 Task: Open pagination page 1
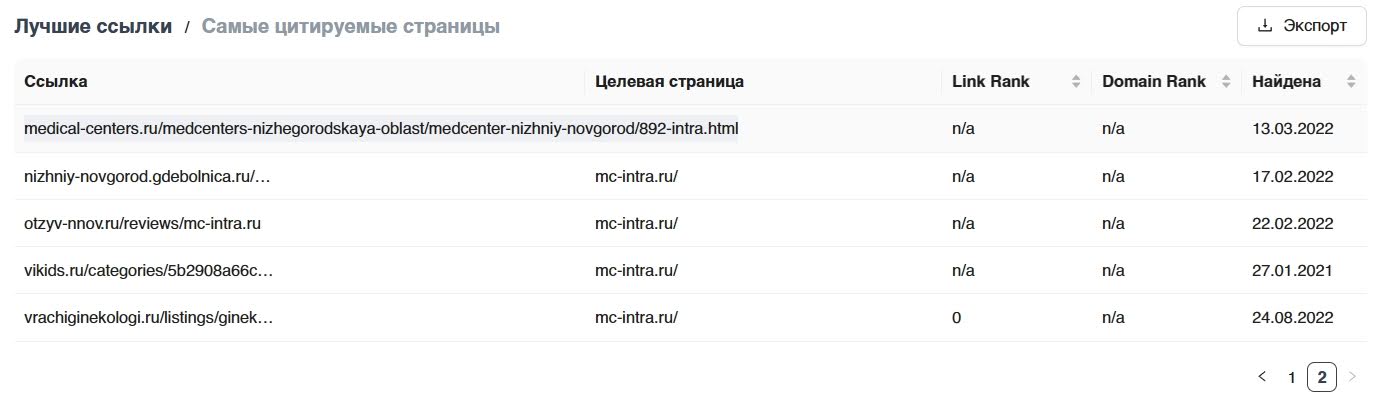(1291, 377)
